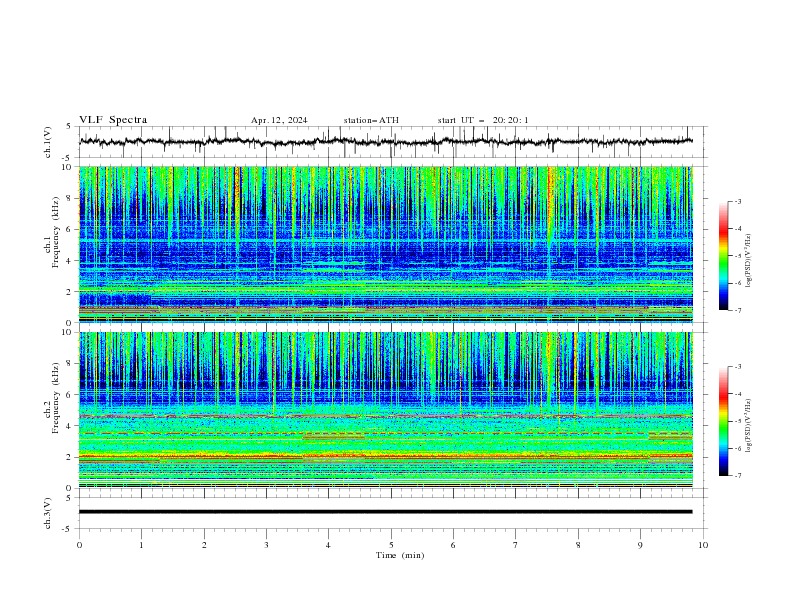The height and width of the screenshot is (612, 792).
Task: Click the lower colorbar 'log(PSD)(V²/Hz)' label
Action: tap(748, 426)
